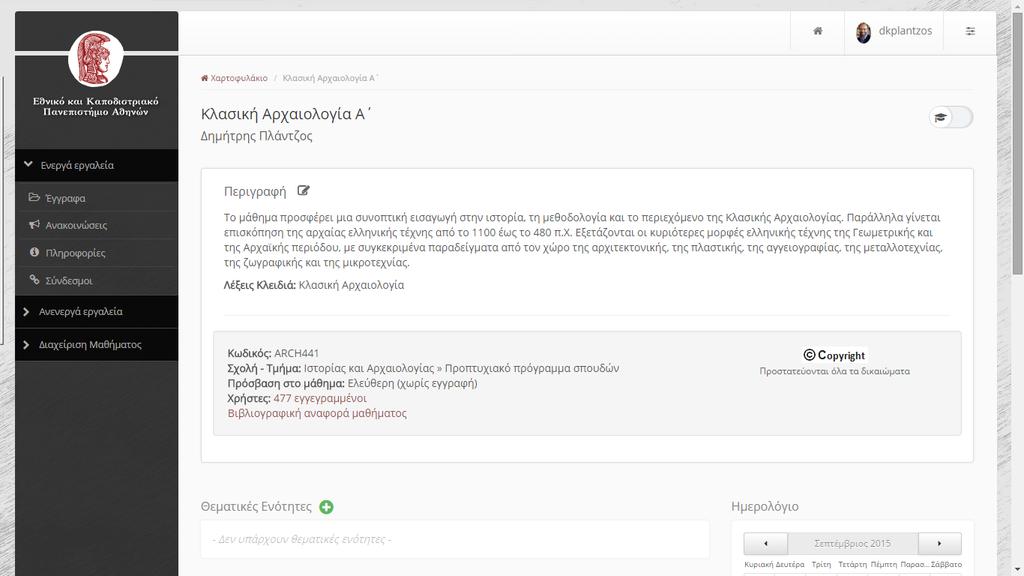Image resolution: width=1024 pixels, height=576 pixels.
Task: Click the chain link icon beside Σύνδεσμοι
Action: (34, 280)
